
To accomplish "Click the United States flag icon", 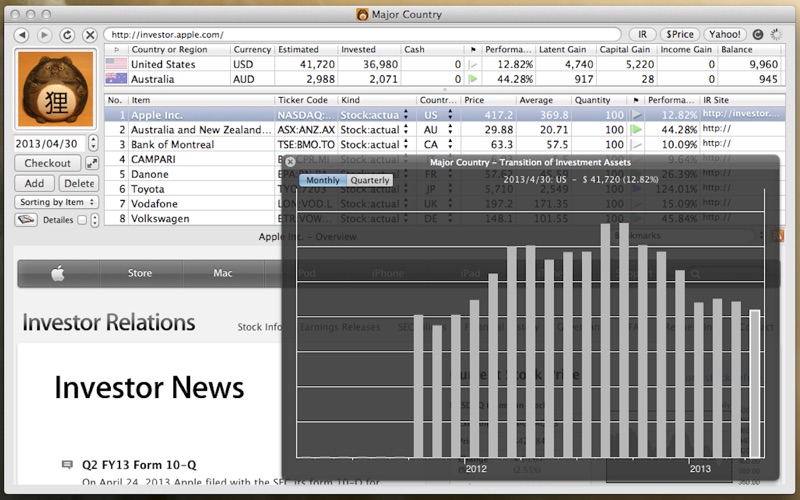I will [116, 64].
